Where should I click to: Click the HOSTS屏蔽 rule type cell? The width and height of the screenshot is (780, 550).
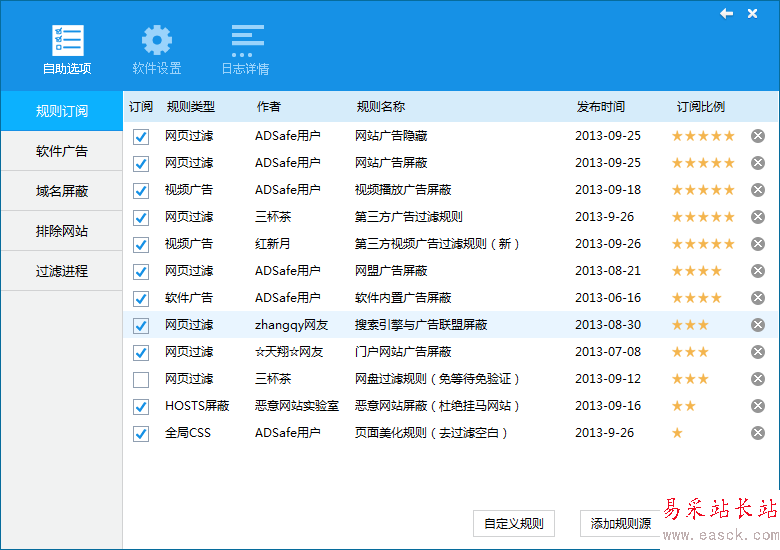pos(197,406)
